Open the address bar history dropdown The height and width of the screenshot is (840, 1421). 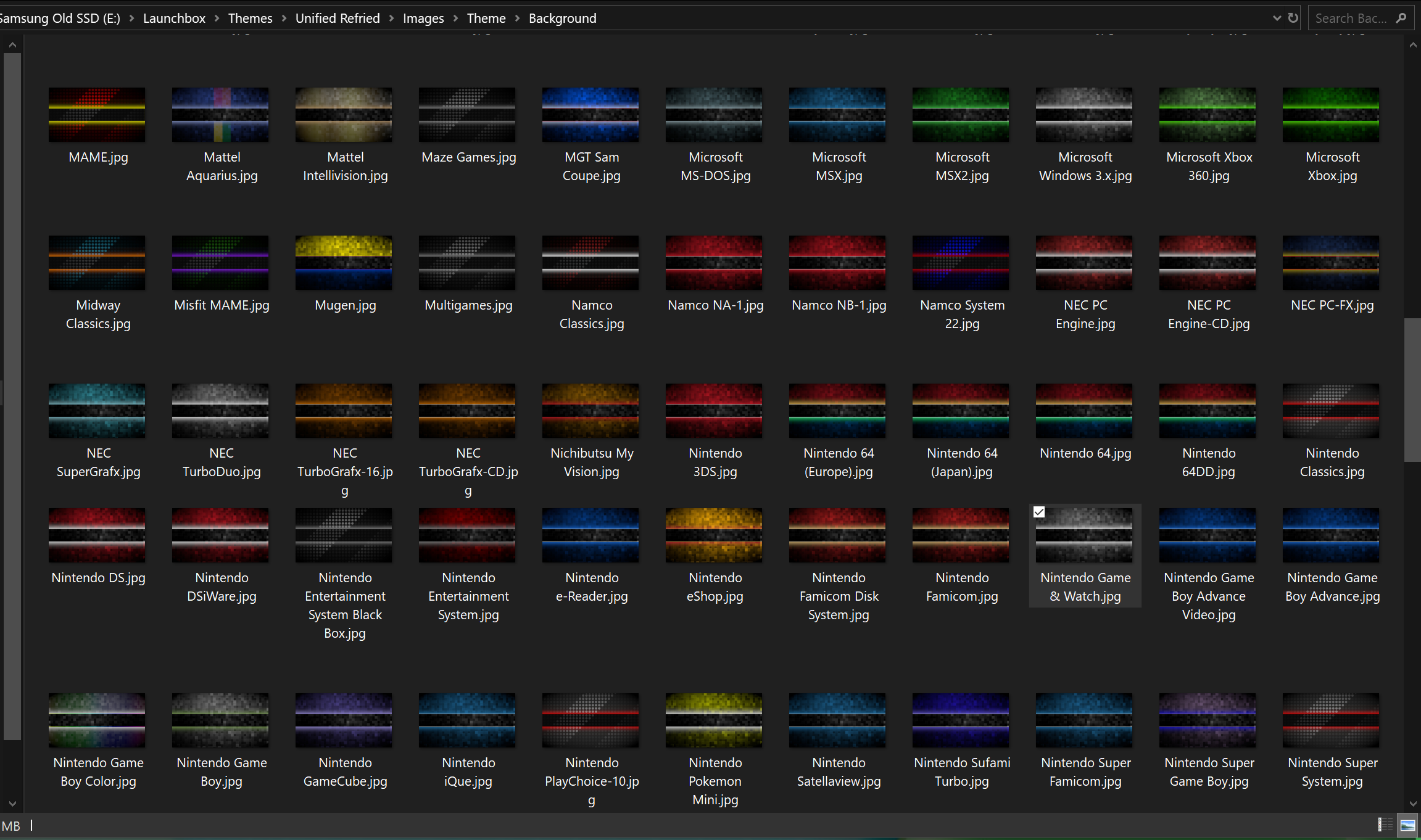[x=1277, y=18]
